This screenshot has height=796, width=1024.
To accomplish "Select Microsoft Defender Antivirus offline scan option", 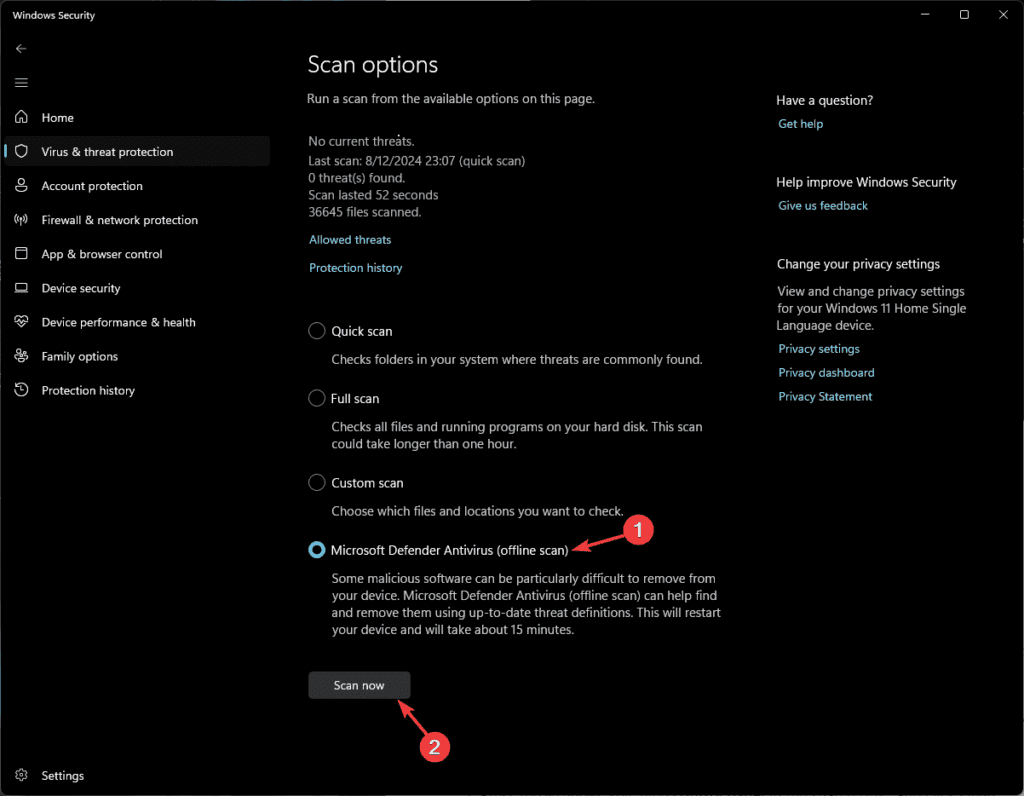I will point(317,550).
